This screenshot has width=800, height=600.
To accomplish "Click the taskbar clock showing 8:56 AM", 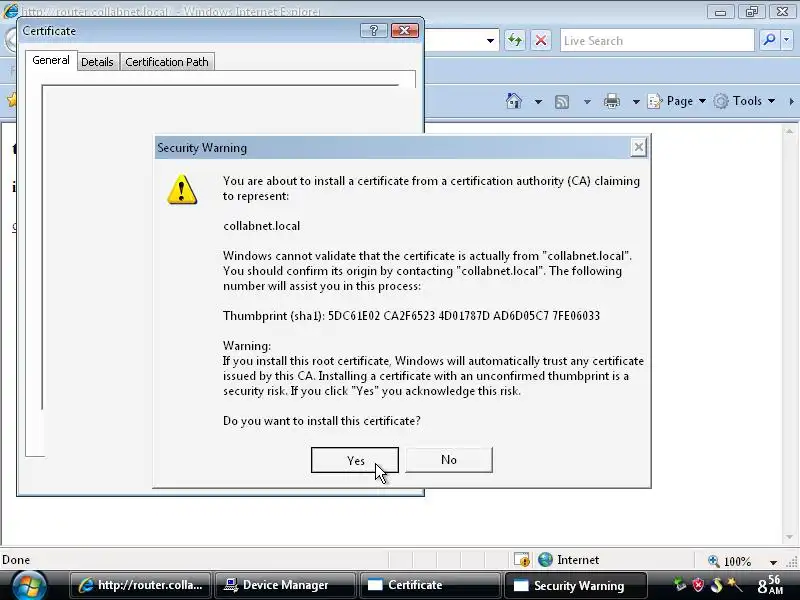I will (769, 585).
